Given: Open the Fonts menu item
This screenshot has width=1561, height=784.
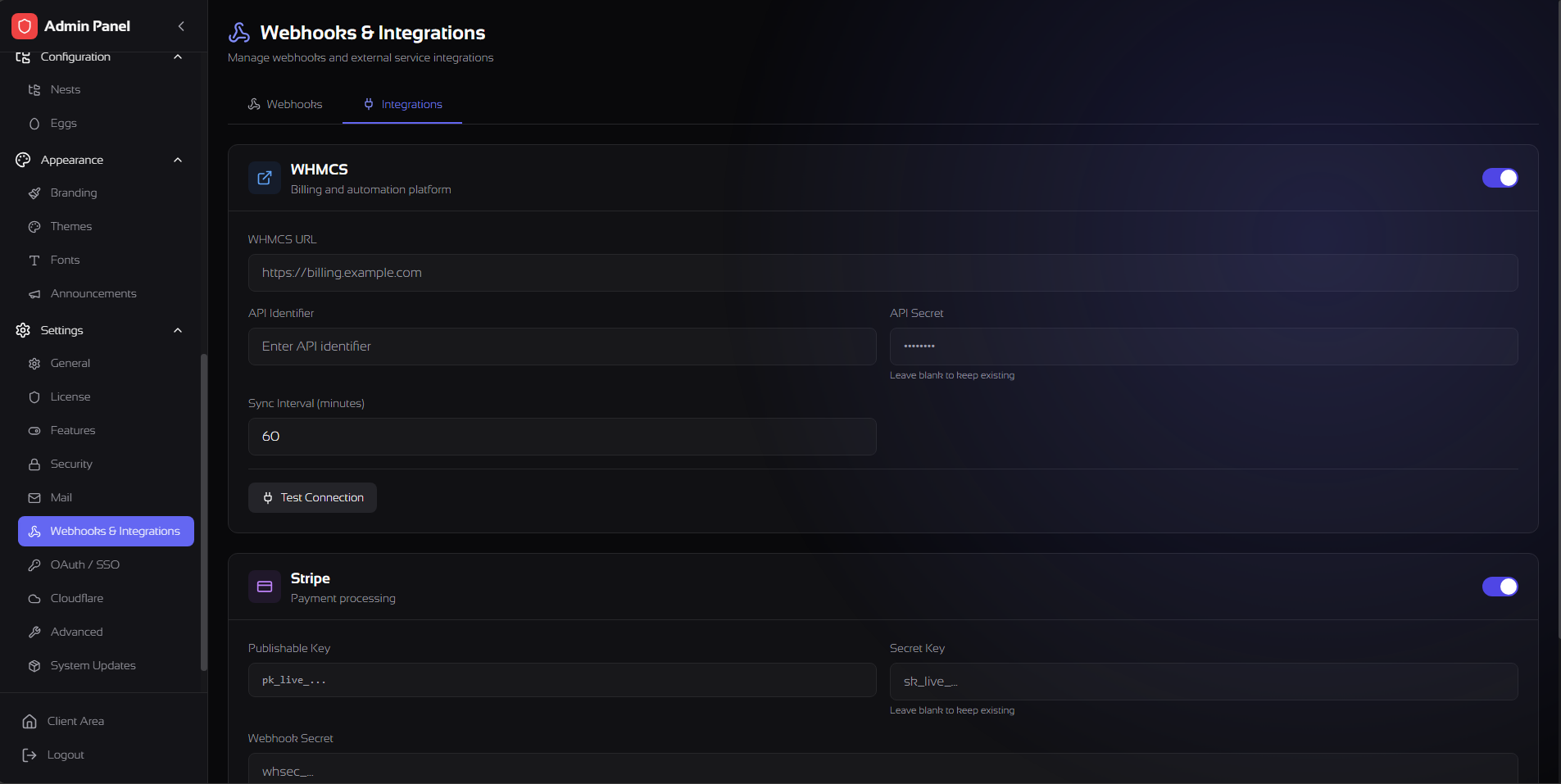Looking at the screenshot, I should [106, 261].
